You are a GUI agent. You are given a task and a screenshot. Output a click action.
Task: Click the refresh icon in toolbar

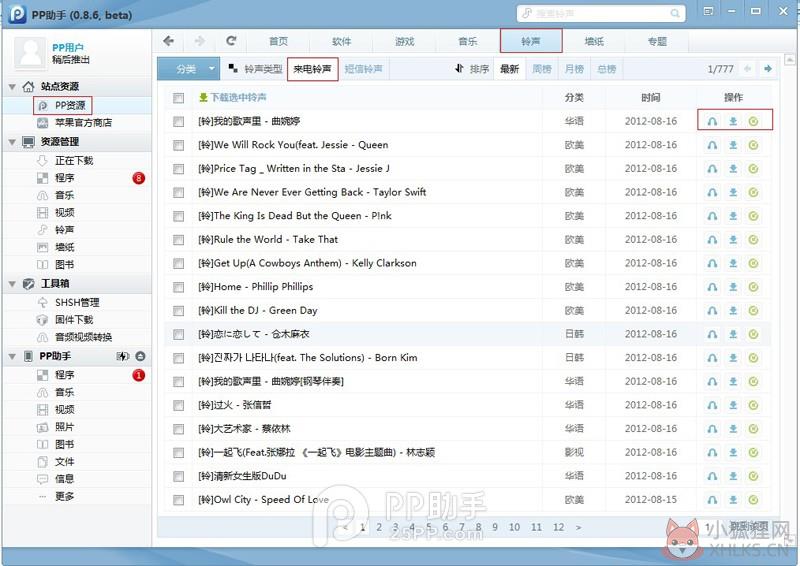(x=231, y=41)
